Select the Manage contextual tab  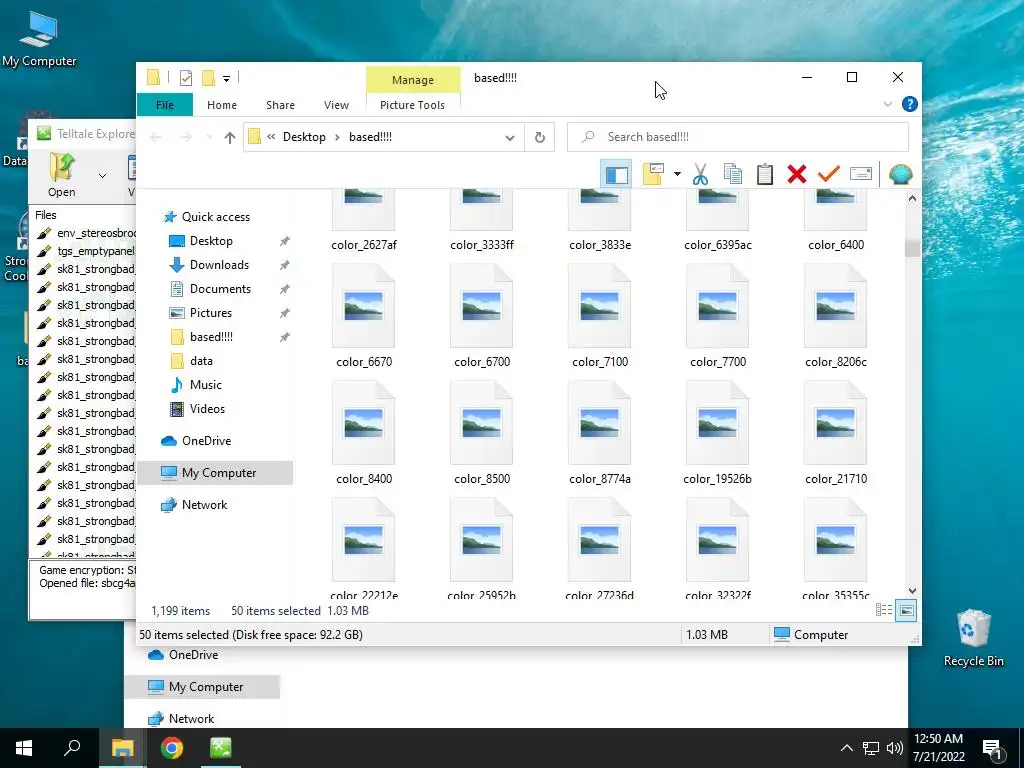(x=413, y=80)
